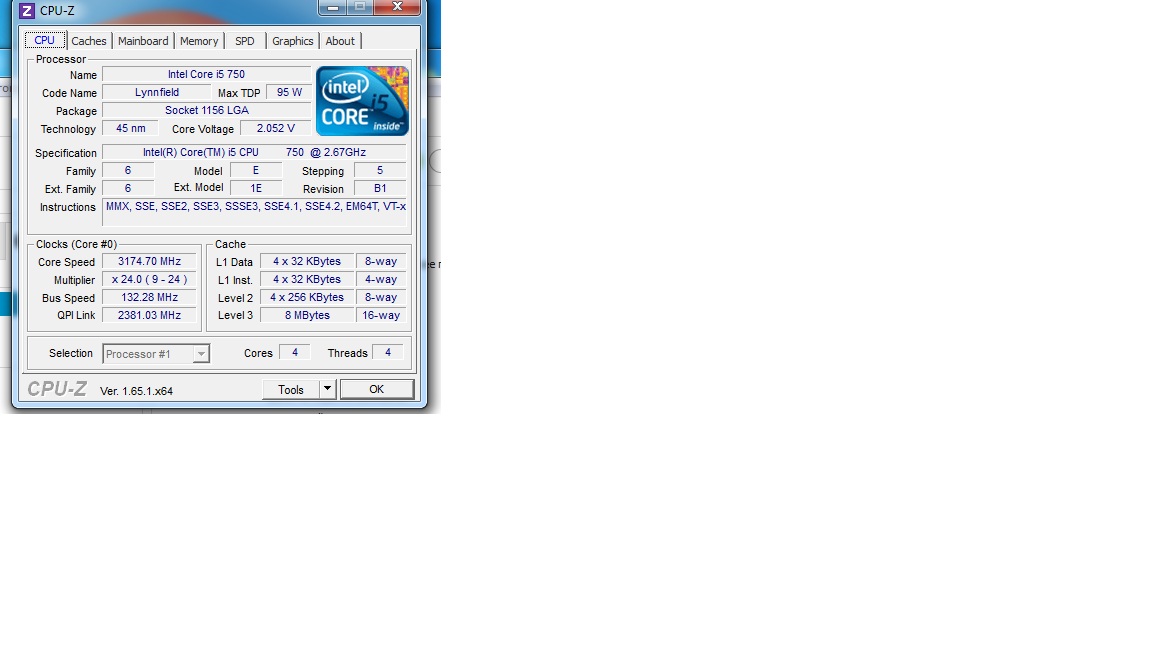Image resolution: width=1152 pixels, height=648 pixels.
Task: Click the Model value E
Action: (x=256, y=170)
